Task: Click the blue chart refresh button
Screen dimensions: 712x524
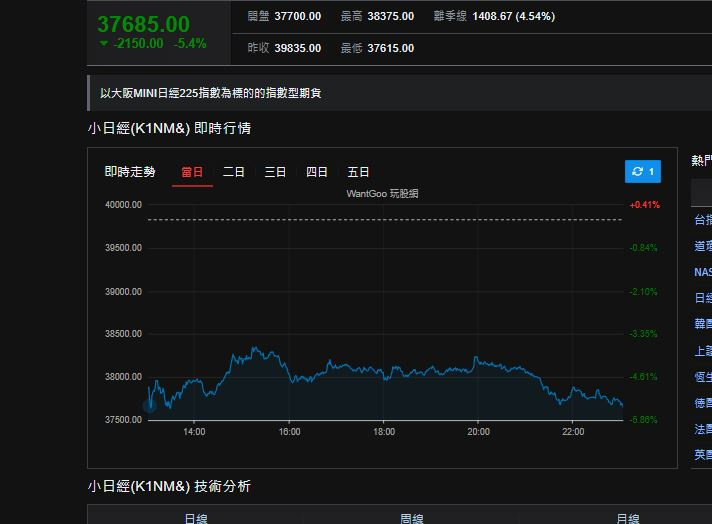Action: pyautogui.click(x=642, y=172)
